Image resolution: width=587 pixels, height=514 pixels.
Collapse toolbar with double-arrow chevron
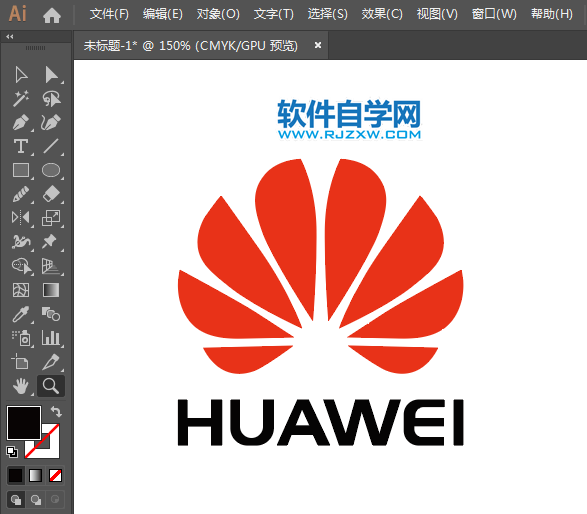click(10, 36)
